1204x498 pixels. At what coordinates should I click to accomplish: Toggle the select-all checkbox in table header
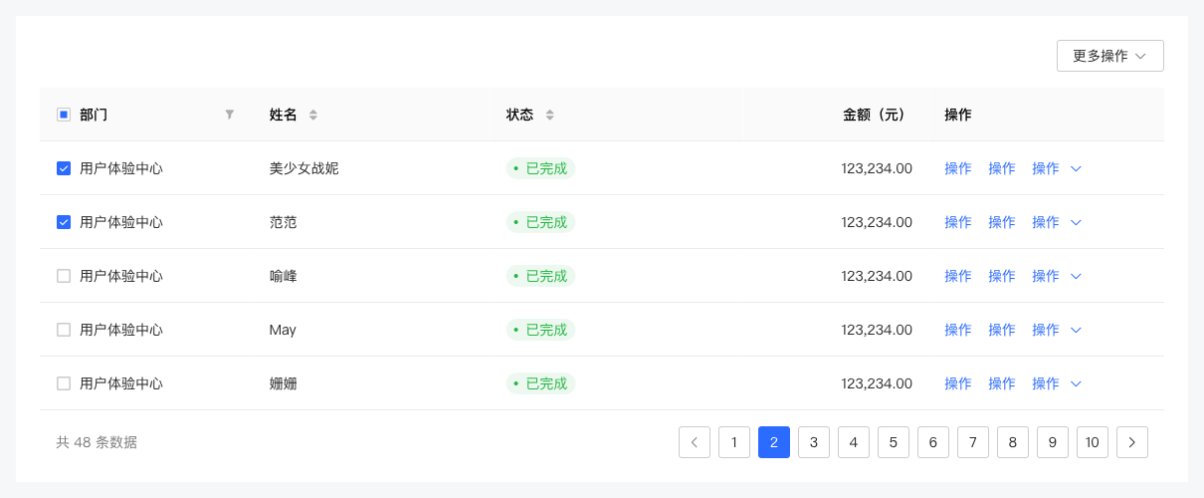(x=64, y=115)
